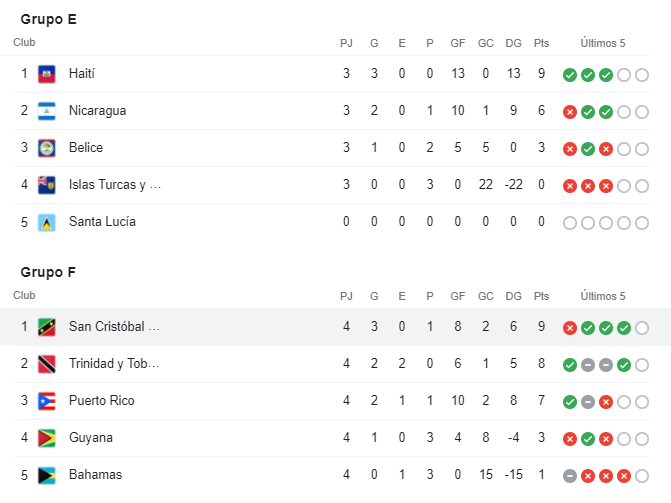671x503 pixels.
Task: Click Bahamas' gray draw indicator
Action: pyautogui.click(x=570, y=476)
